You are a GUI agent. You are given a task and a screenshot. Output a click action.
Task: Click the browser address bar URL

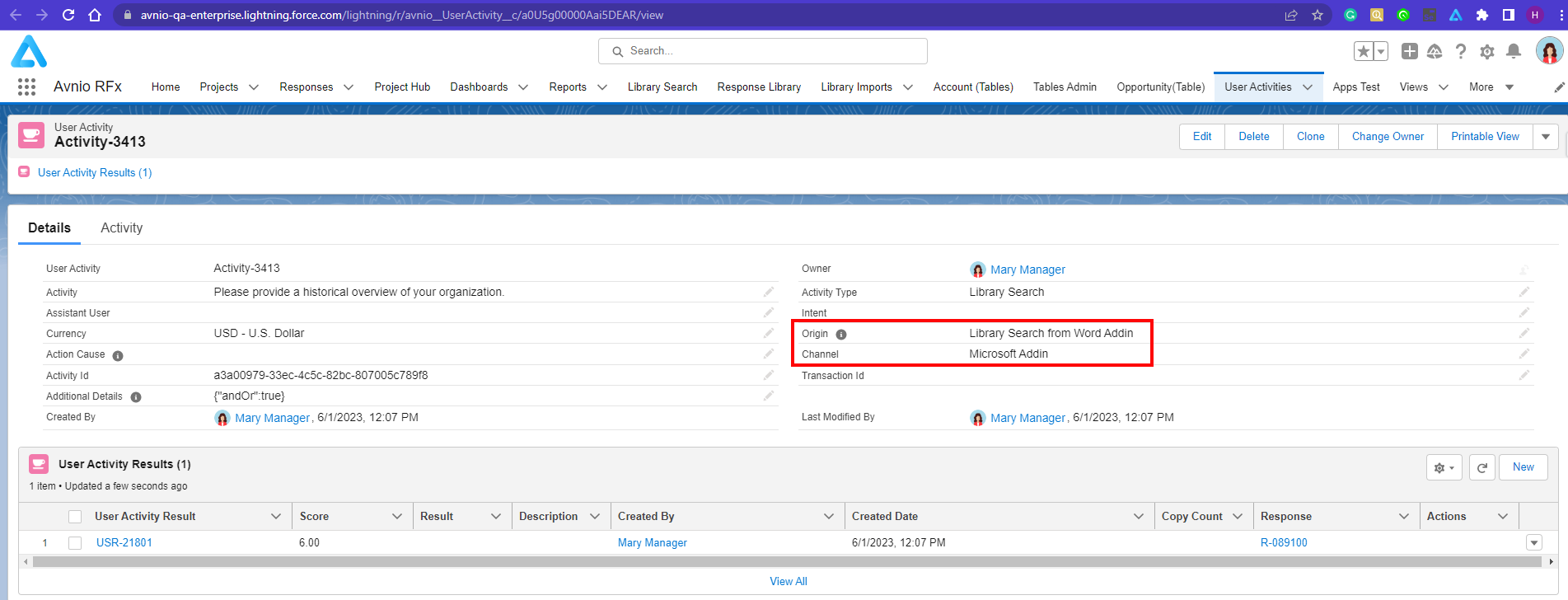click(x=402, y=15)
